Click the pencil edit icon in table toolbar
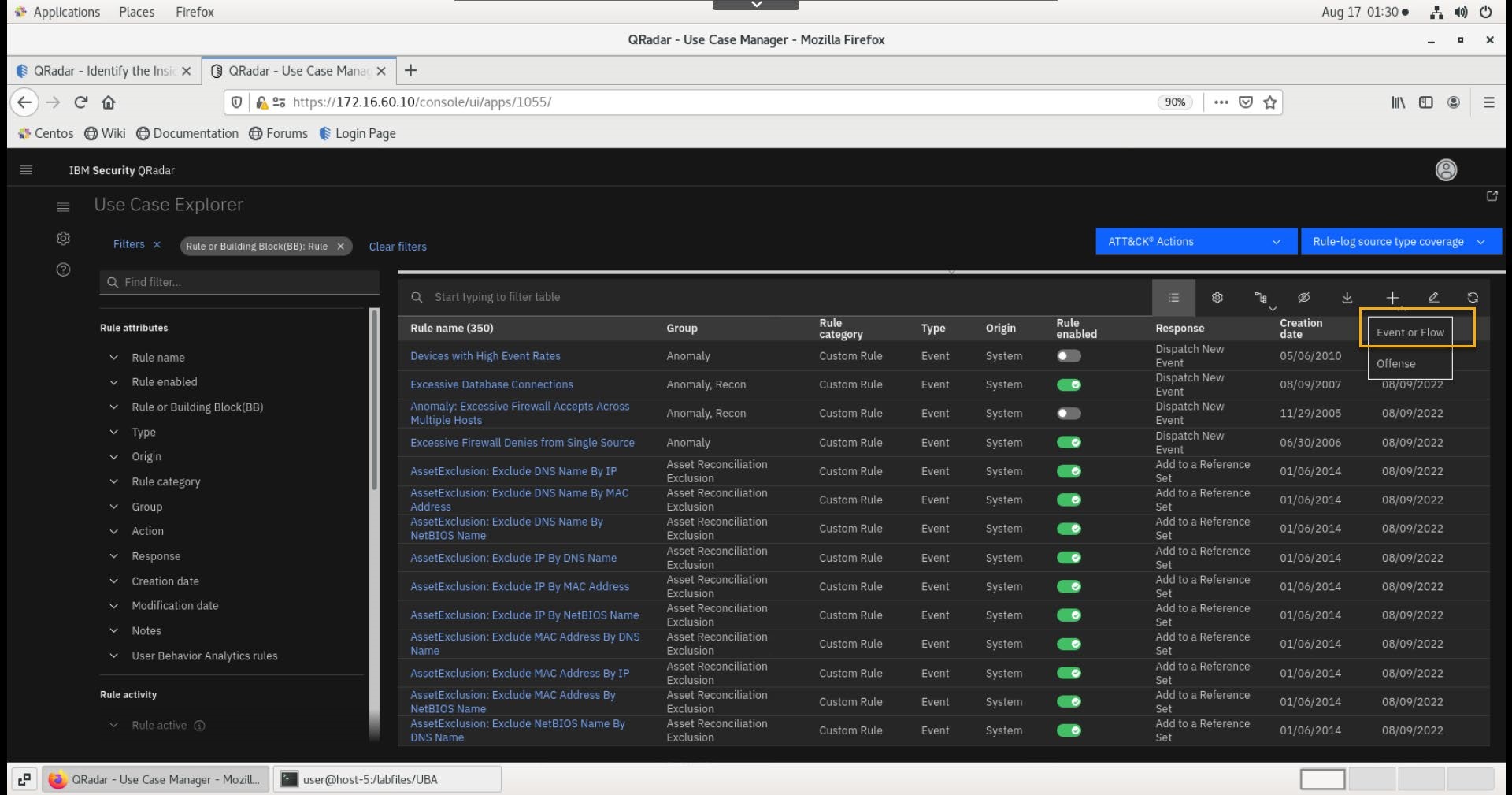 [x=1434, y=298]
